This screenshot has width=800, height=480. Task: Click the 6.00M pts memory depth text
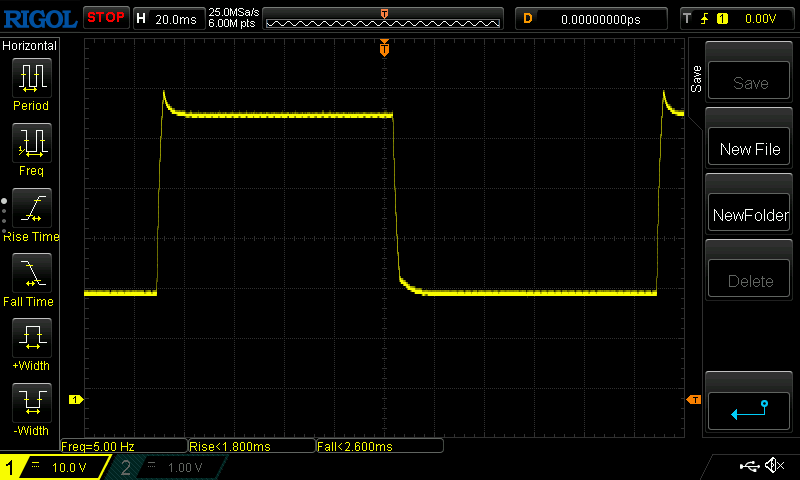[x=232, y=23]
